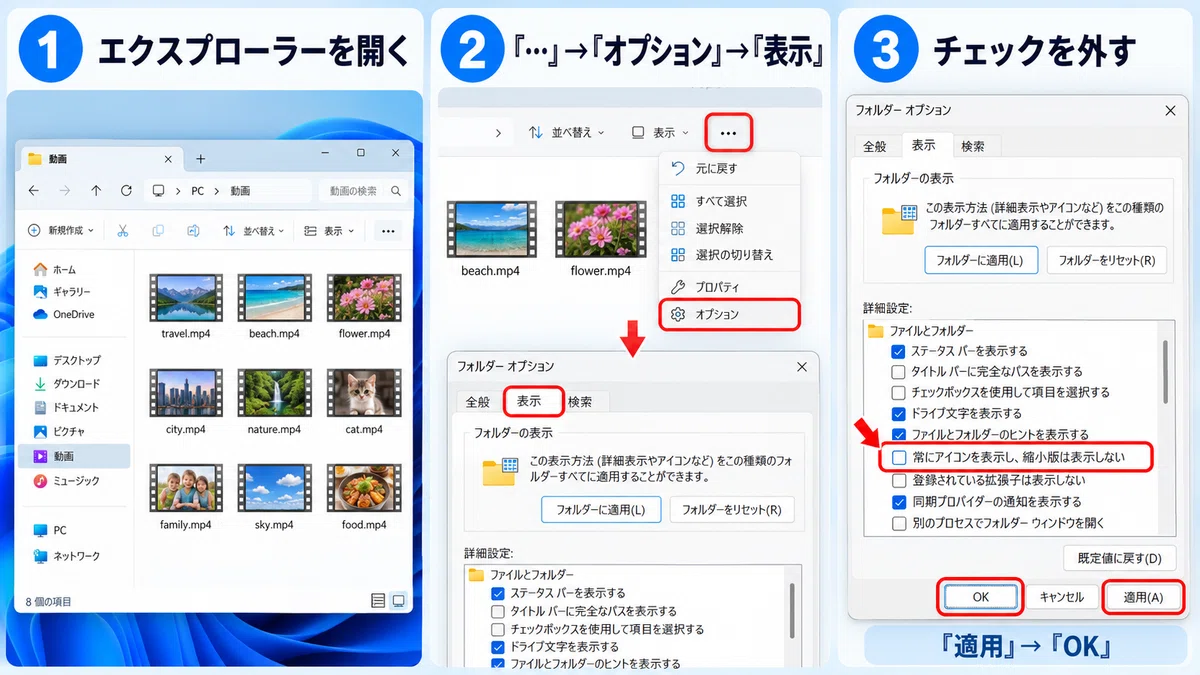The image size is (1200, 675).
Task: Open オプション from the menu
Action: pyautogui.click(x=730, y=314)
